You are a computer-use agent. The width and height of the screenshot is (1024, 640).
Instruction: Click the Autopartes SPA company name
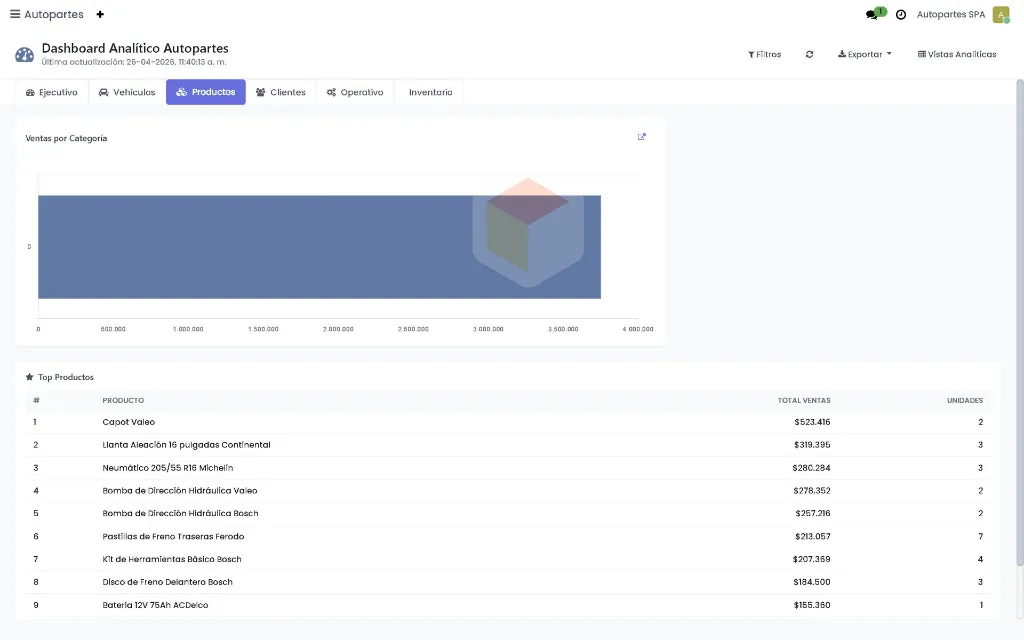point(951,14)
